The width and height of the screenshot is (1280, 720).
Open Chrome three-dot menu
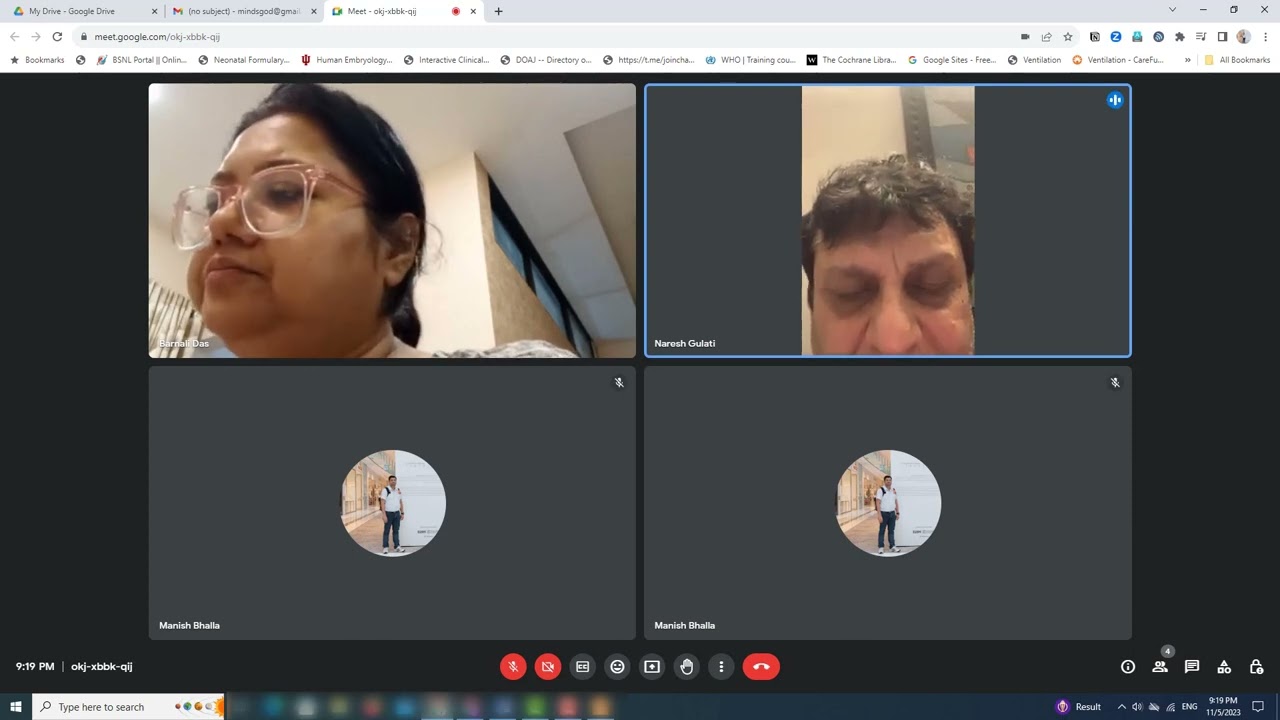click(1265, 36)
